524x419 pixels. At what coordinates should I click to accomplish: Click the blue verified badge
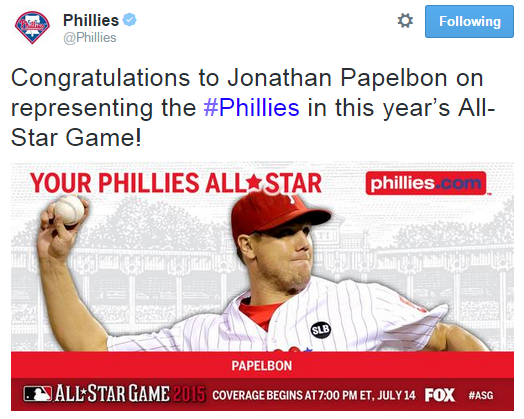click(x=130, y=20)
